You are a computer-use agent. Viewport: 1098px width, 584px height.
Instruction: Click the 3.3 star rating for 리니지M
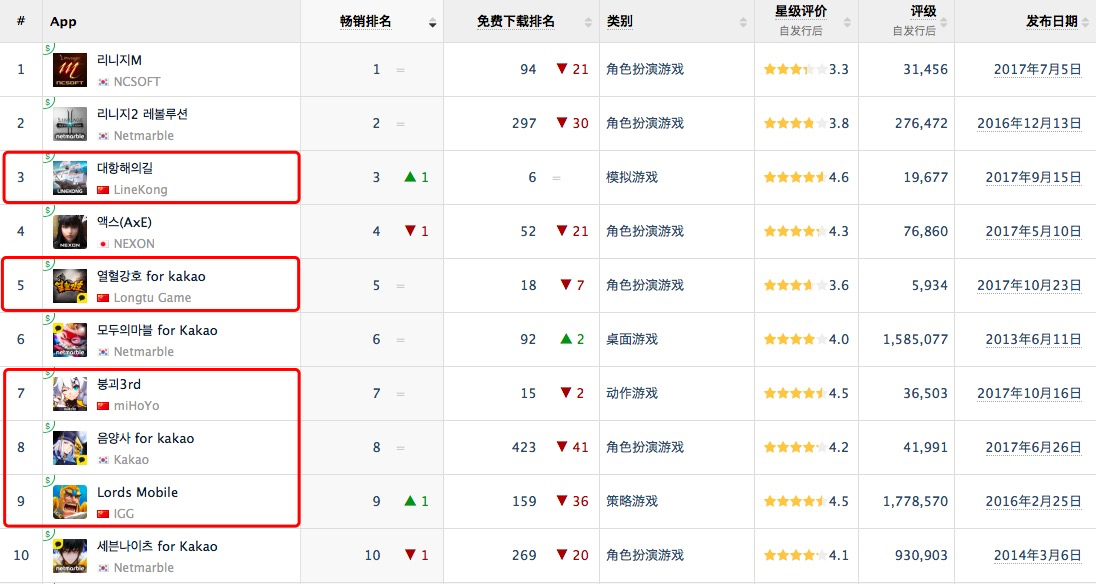pyautogui.click(x=806, y=69)
